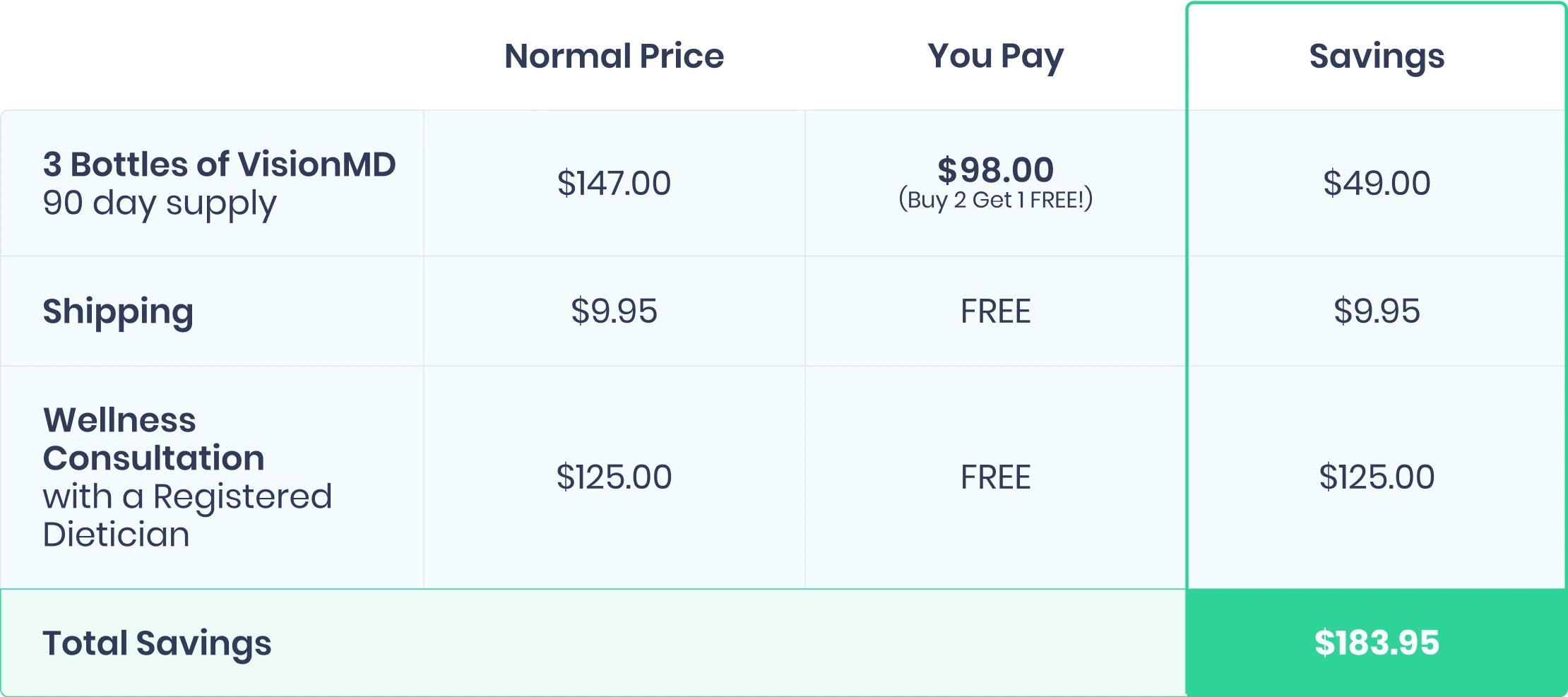1568x697 pixels.
Task: Select the $125.00 consultation savings value
Action: (x=1377, y=477)
